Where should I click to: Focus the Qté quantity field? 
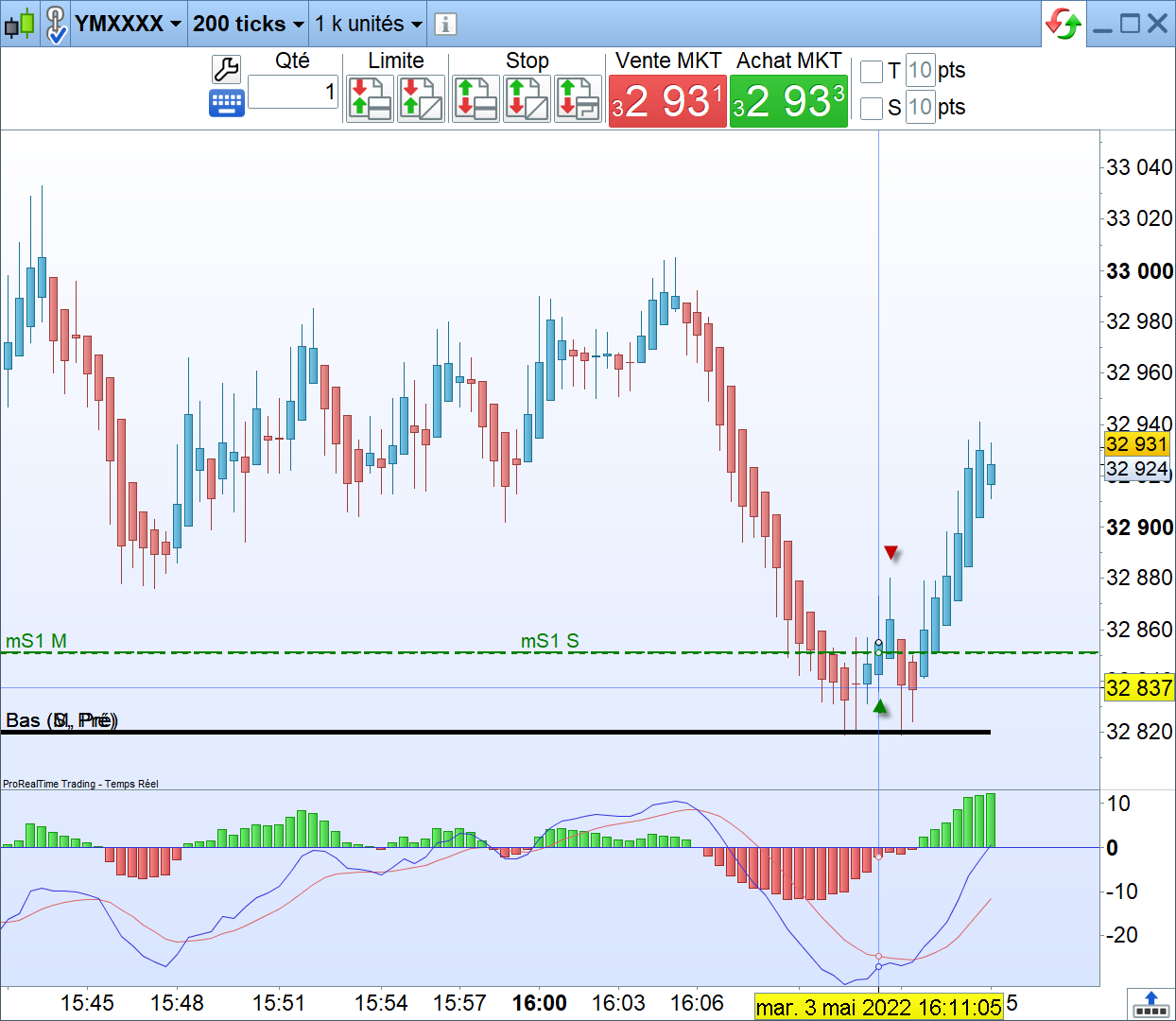click(293, 92)
